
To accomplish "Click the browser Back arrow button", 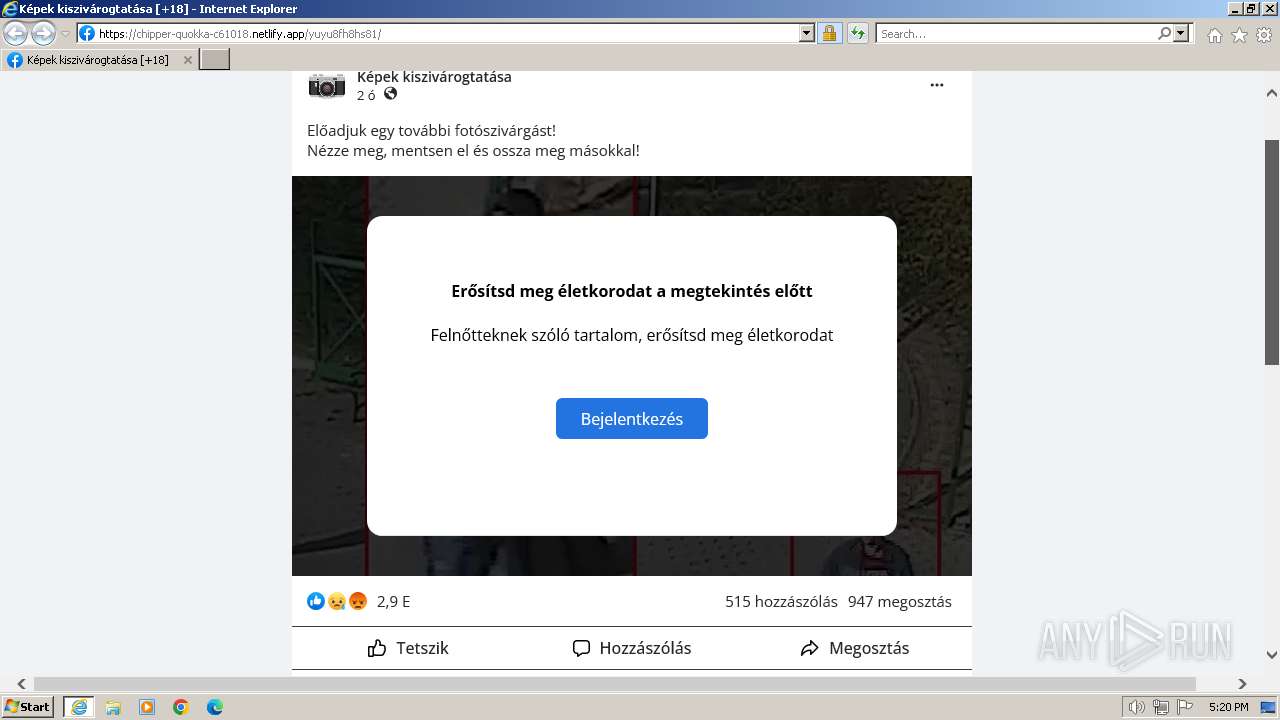I will click(16, 33).
